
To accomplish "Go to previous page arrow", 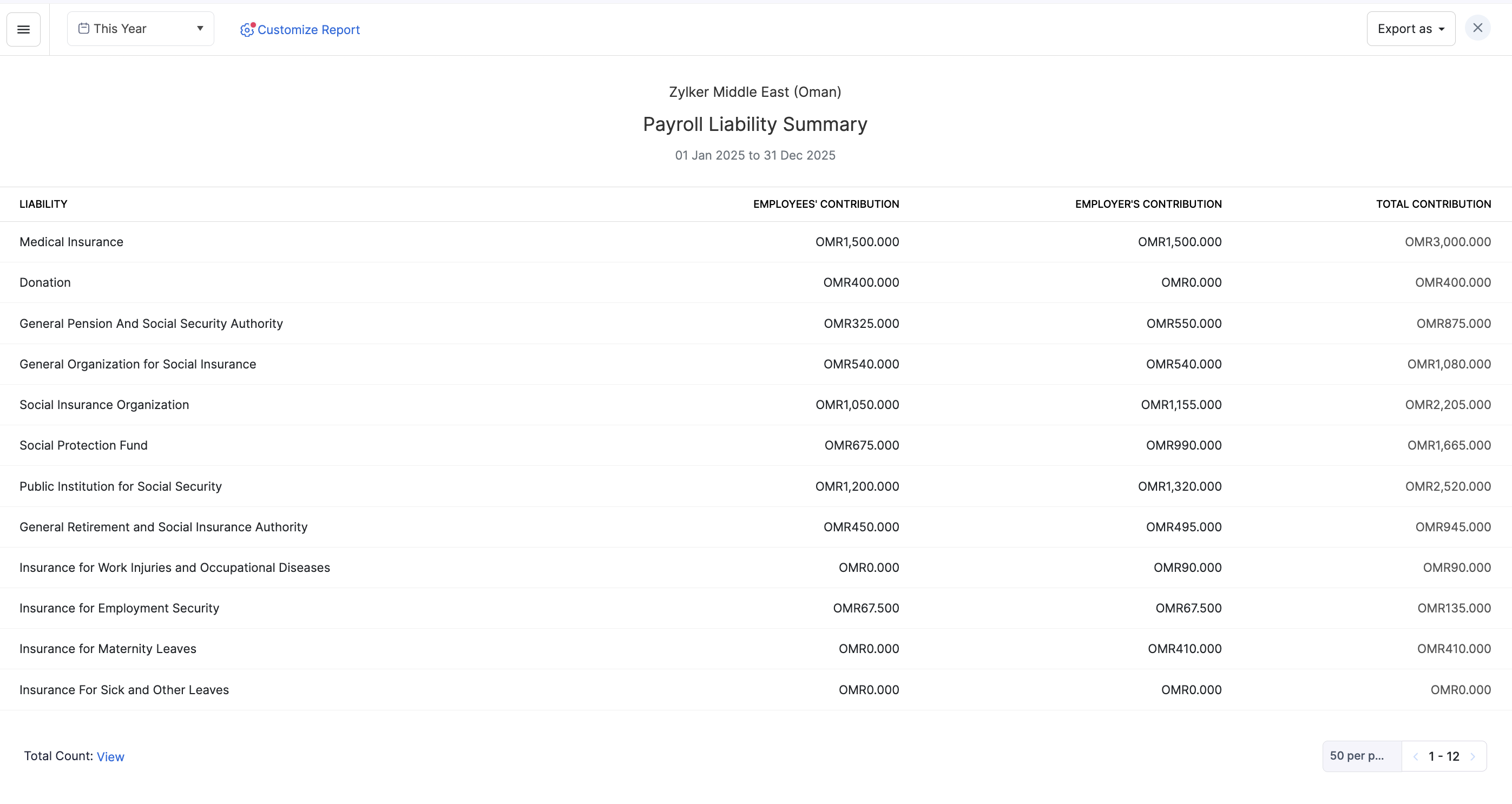I will [1416, 756].
